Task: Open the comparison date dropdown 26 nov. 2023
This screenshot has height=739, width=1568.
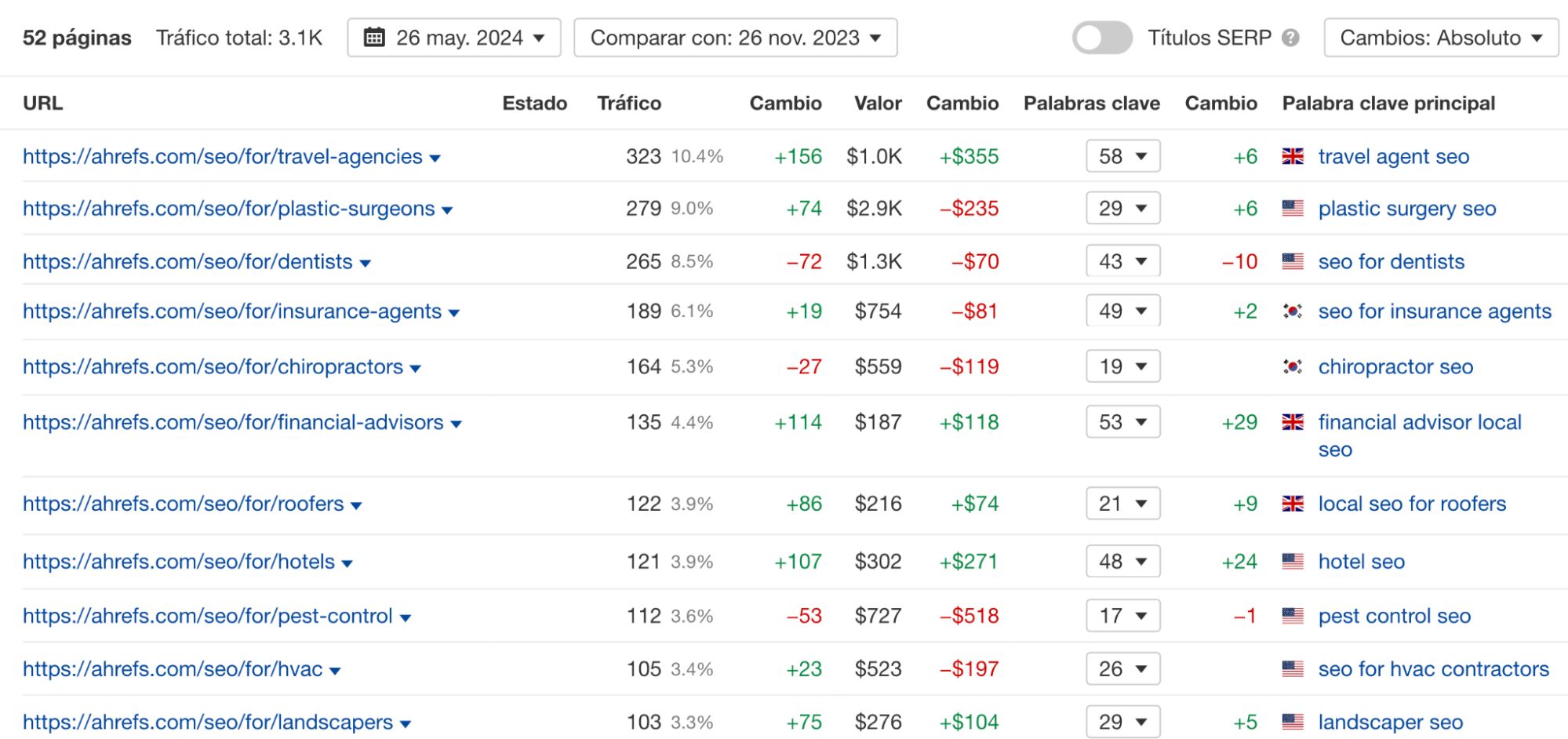Action: pyautogui.click(x=736, y=36)
